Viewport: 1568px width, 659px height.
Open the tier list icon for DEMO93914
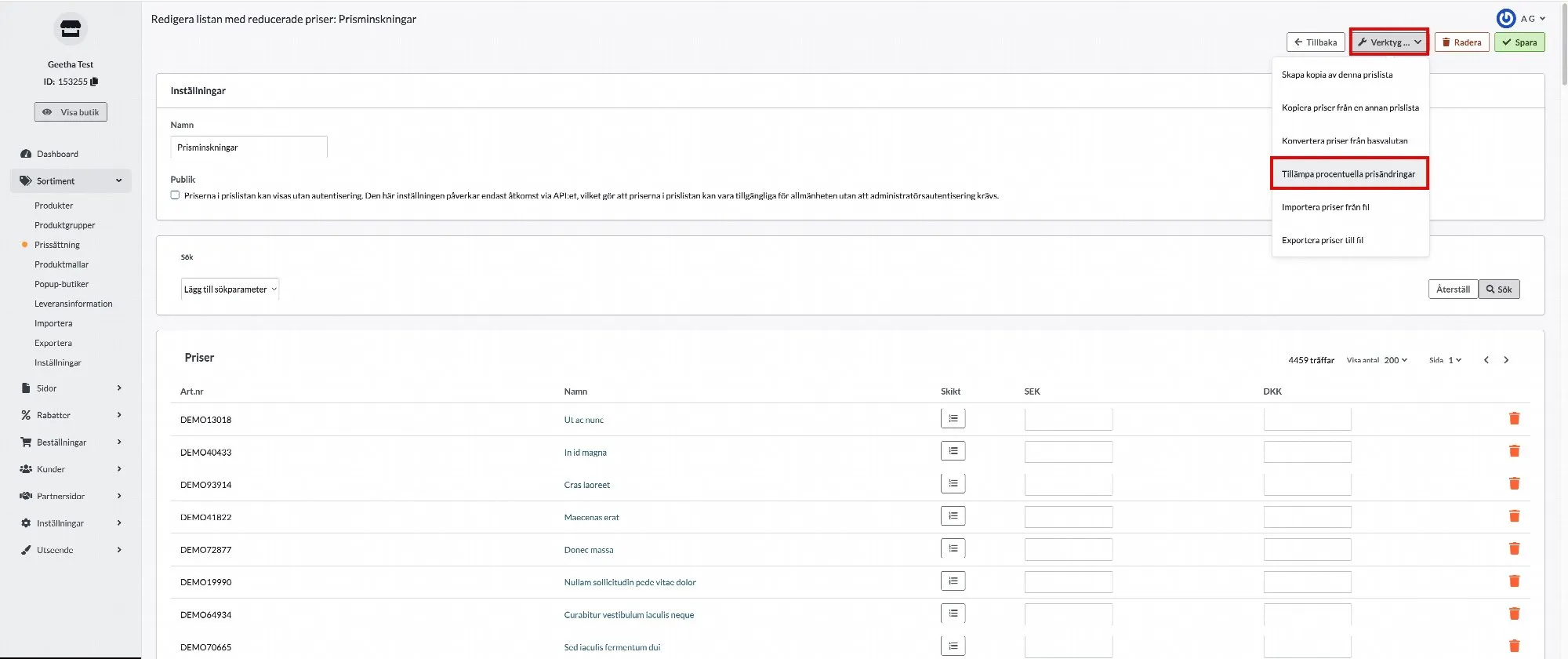(953, 484)
